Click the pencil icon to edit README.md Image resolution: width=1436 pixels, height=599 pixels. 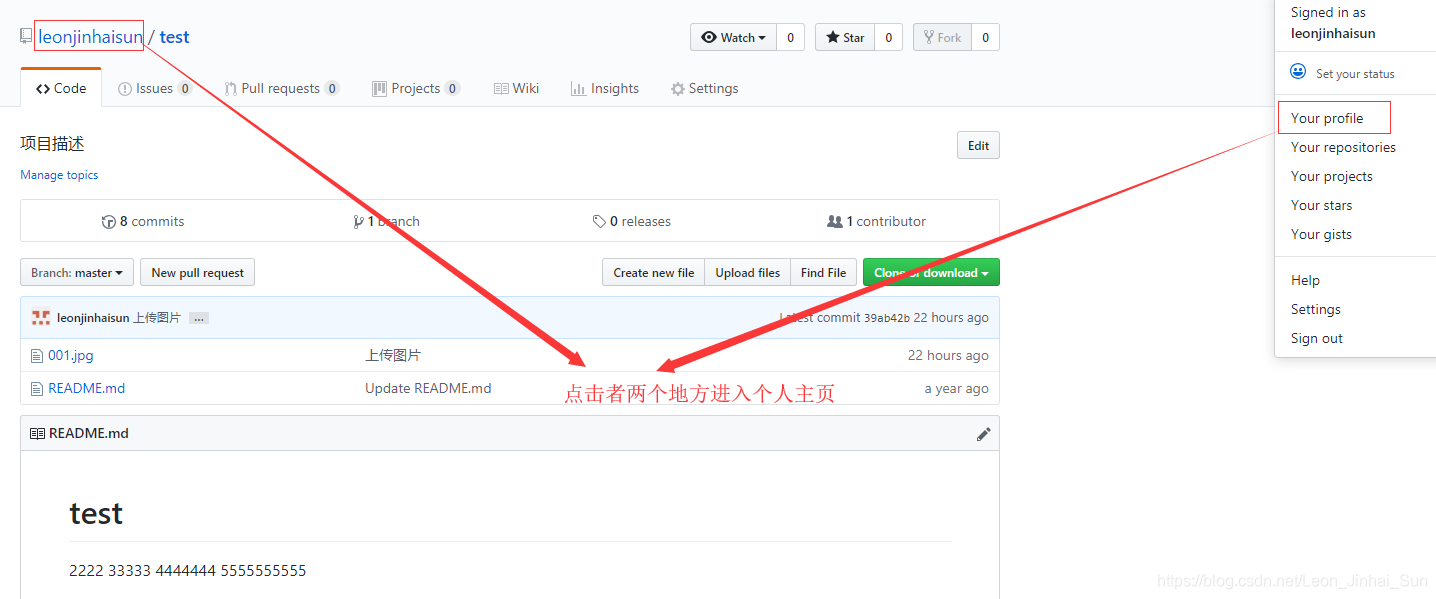pos(983,434)
